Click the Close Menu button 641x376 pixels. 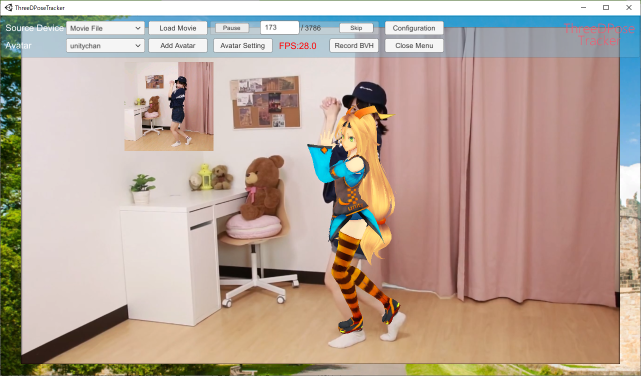(414, 45)
